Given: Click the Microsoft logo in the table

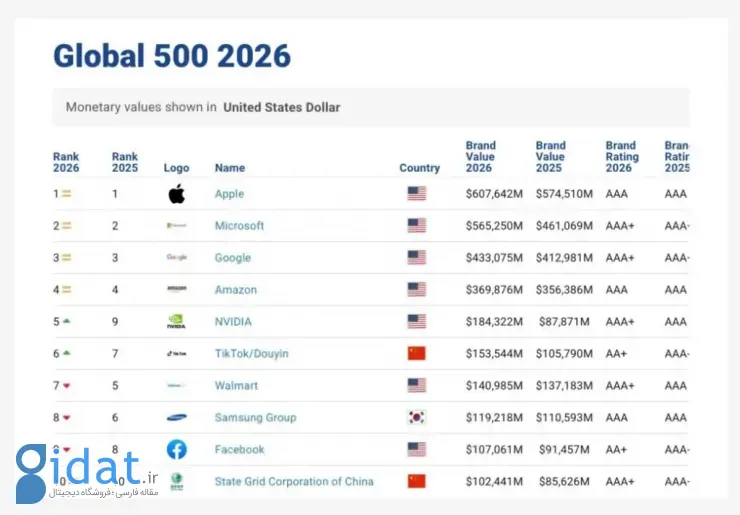Looking at the screenshot, I should pyautogui.click(x=177, y=226).
